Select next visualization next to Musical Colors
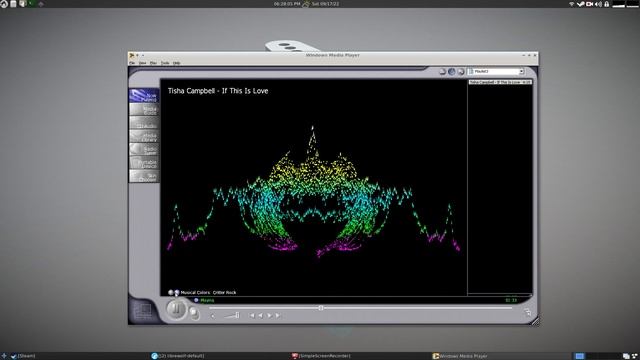This screenshot has height=360, width=640. pos(176,292)
